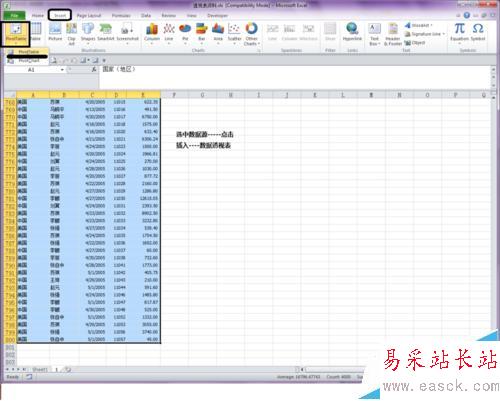Click the insert worksheet icon beside Sheet1 tab
The image size is (500, 401).
[x=68, y=369]
